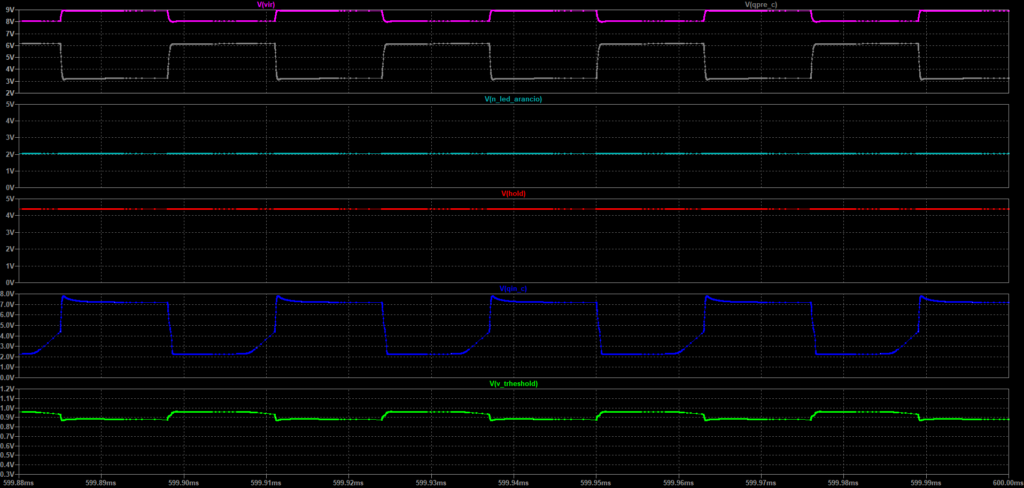
Task: Click the V(qin_c) trace label
Action: (x=513, y=288)
